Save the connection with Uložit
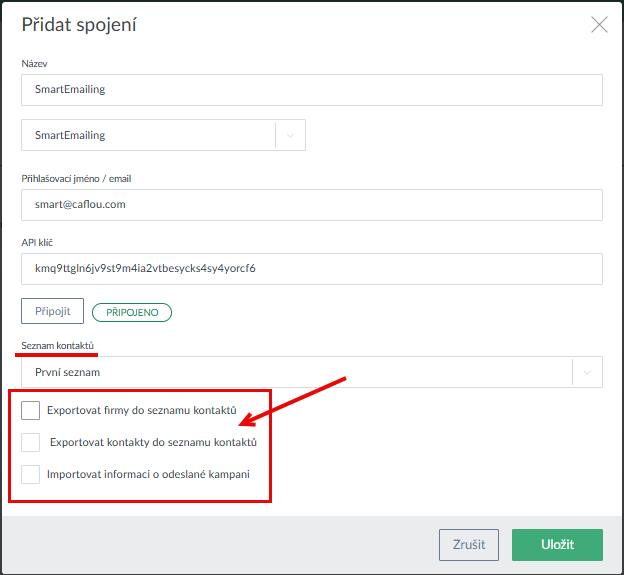This screenshot has width=624, height=575. pyautogui.click(x=557, y=545)
